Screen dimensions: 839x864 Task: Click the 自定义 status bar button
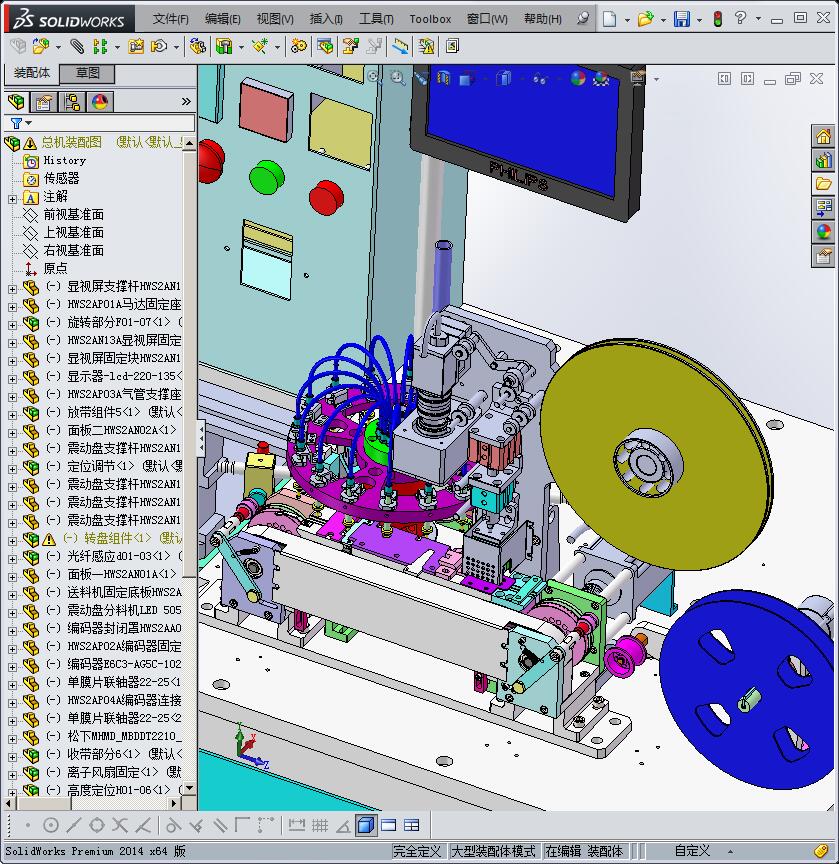coord(693,851)
